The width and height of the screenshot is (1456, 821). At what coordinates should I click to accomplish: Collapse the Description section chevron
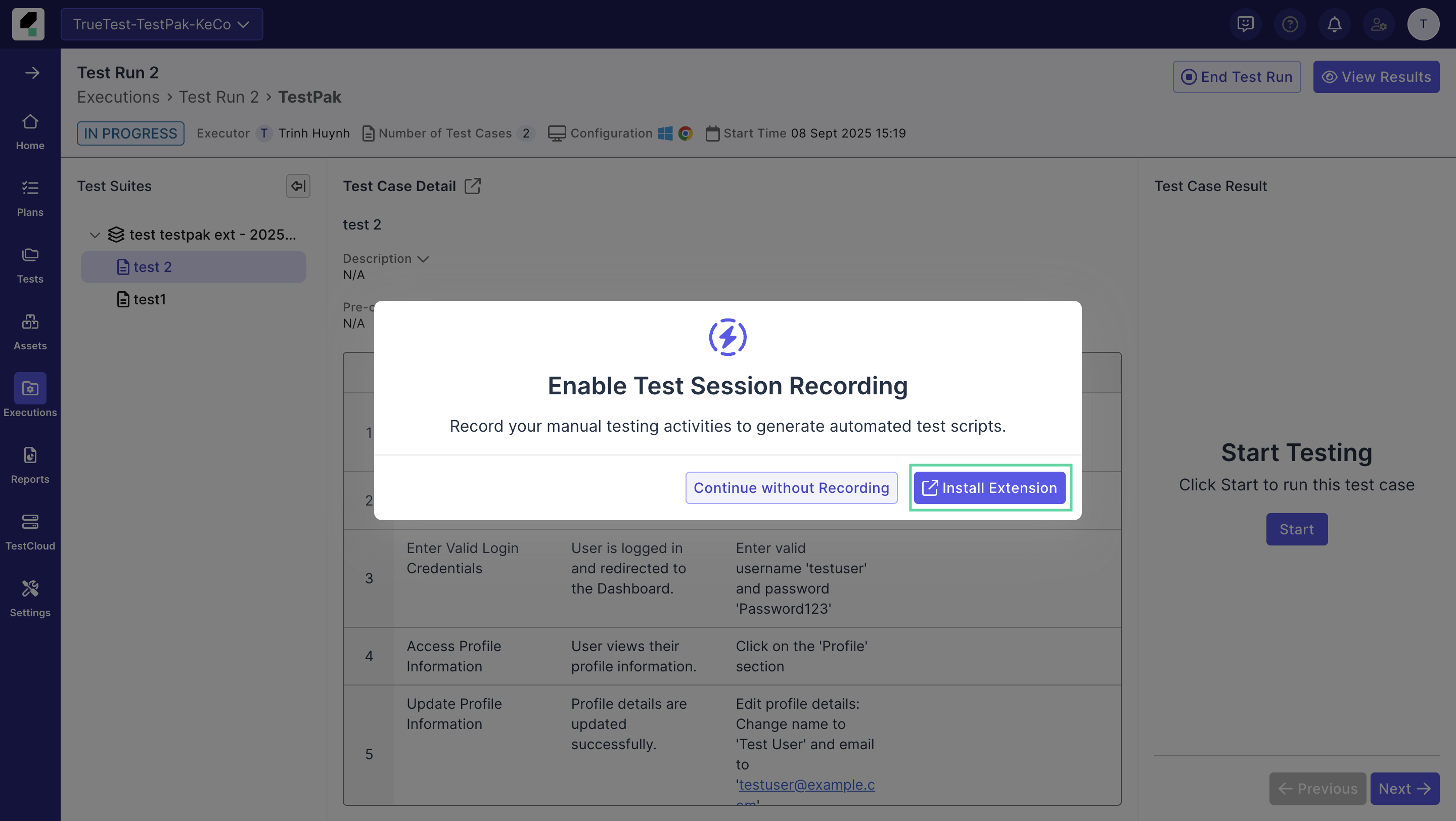click(423, 259)
